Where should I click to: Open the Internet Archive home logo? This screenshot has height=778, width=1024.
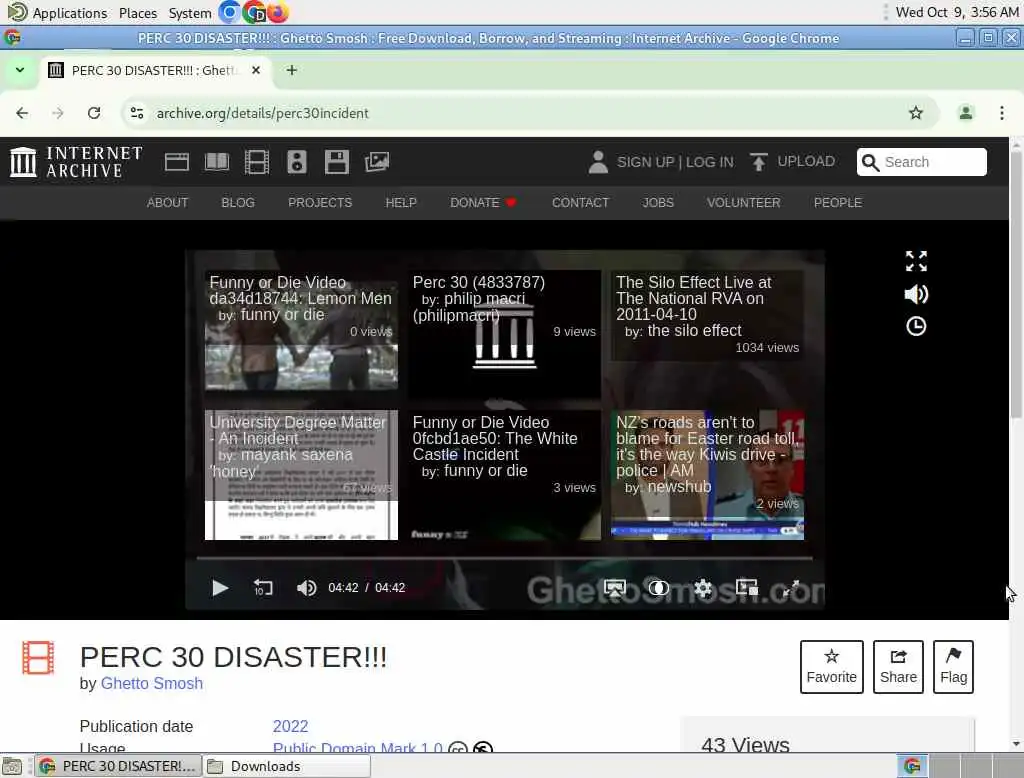(x=76, y=161)
